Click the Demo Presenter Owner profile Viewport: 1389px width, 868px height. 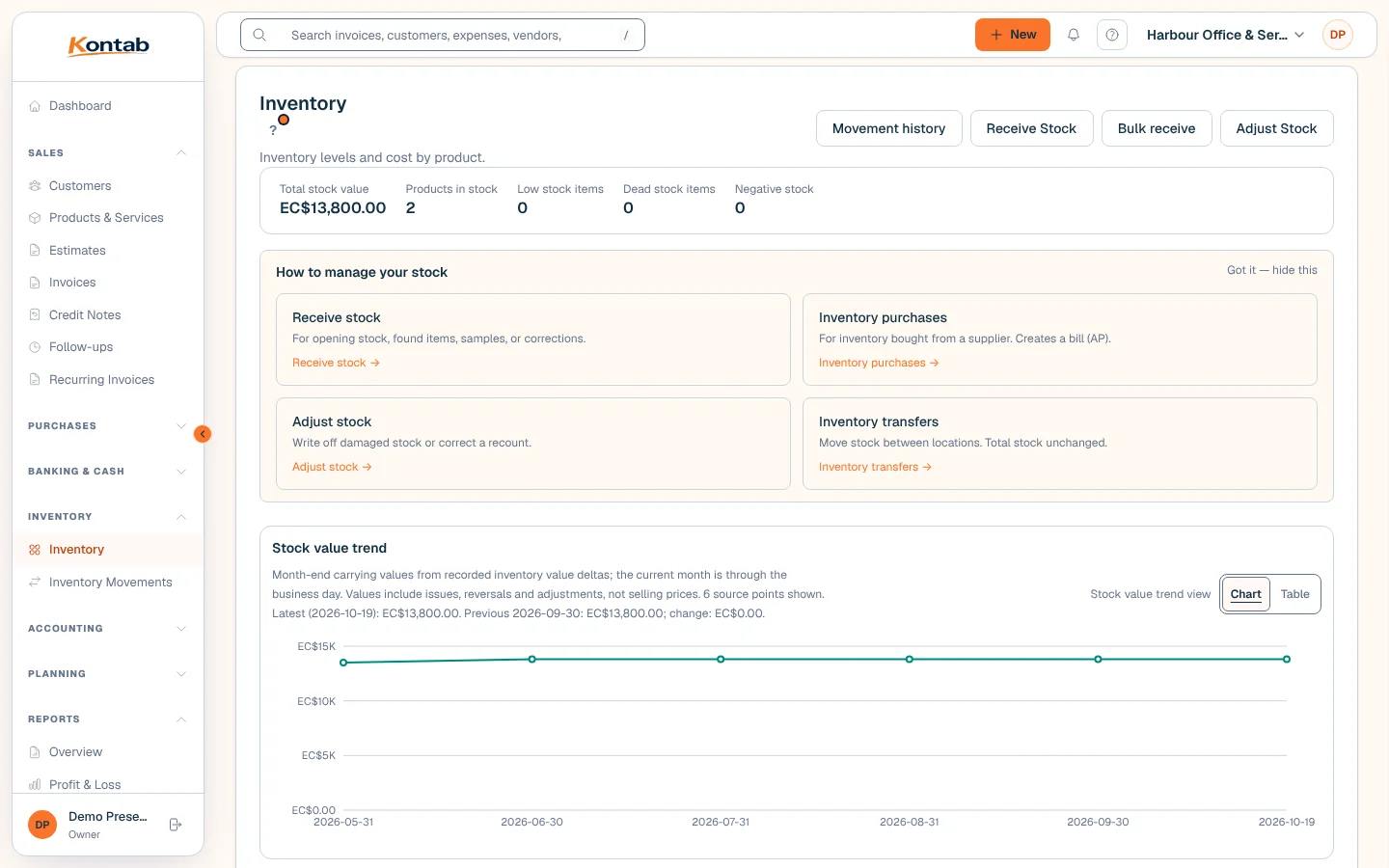(91, 825)
